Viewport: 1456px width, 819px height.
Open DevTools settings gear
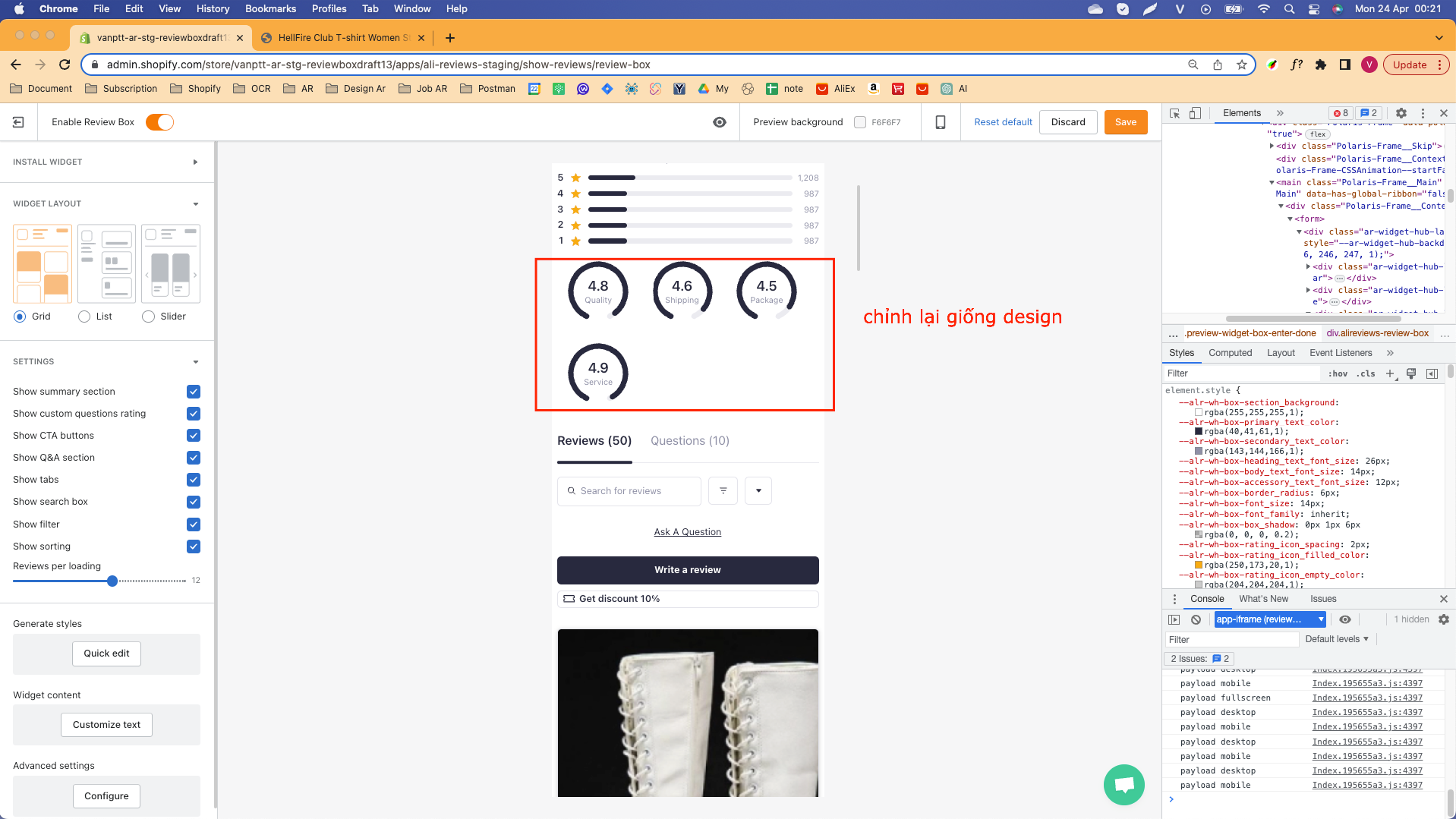pos(1401,113)
